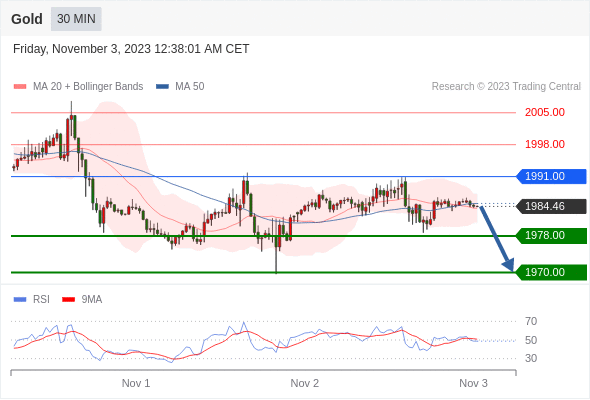Click the MA 20 + Bollinger Bands legend swatch
Viewport: 590px width, 400px height.
tap(20, 87)
